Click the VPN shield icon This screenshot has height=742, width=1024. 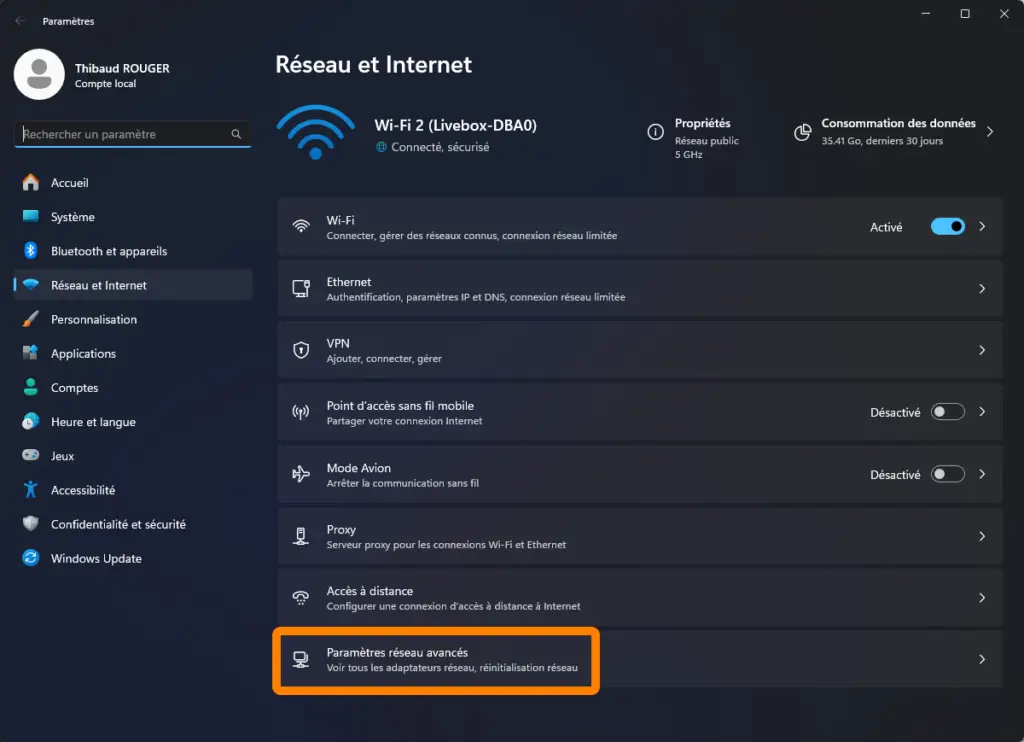(x=301, y=350)
